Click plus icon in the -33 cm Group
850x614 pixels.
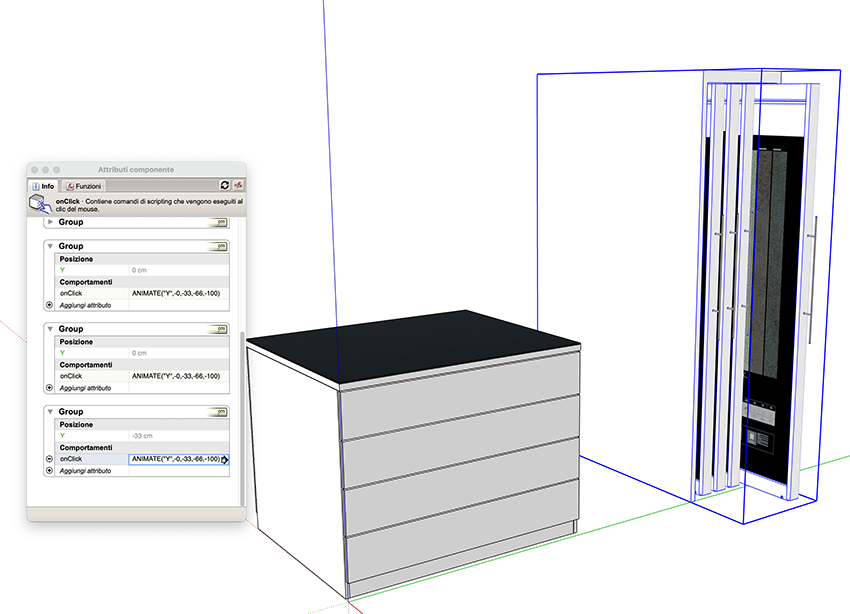(x=50, y=470)
